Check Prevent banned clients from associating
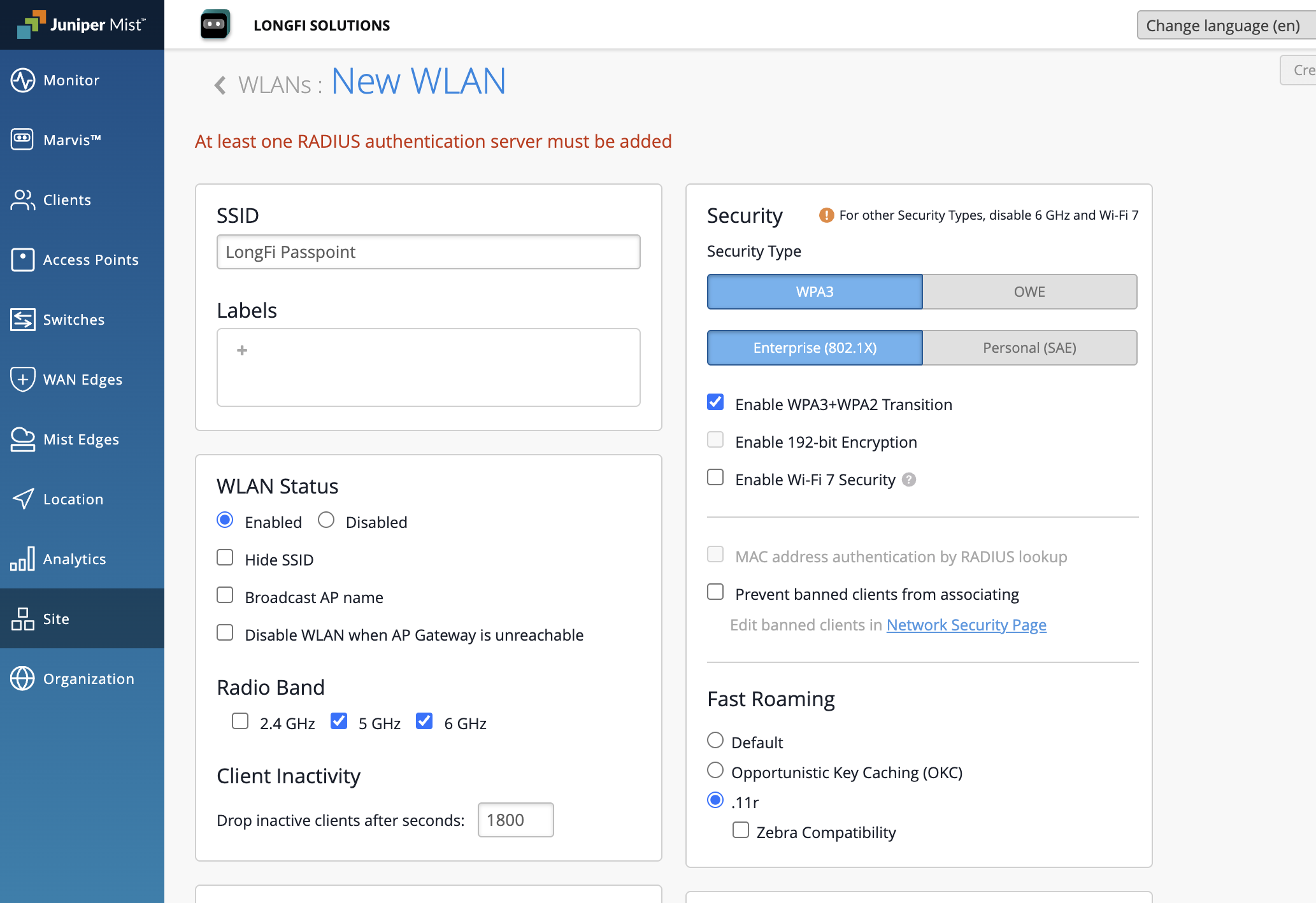The width and height of the screenshot is (1316, 903). click(715, 592)
